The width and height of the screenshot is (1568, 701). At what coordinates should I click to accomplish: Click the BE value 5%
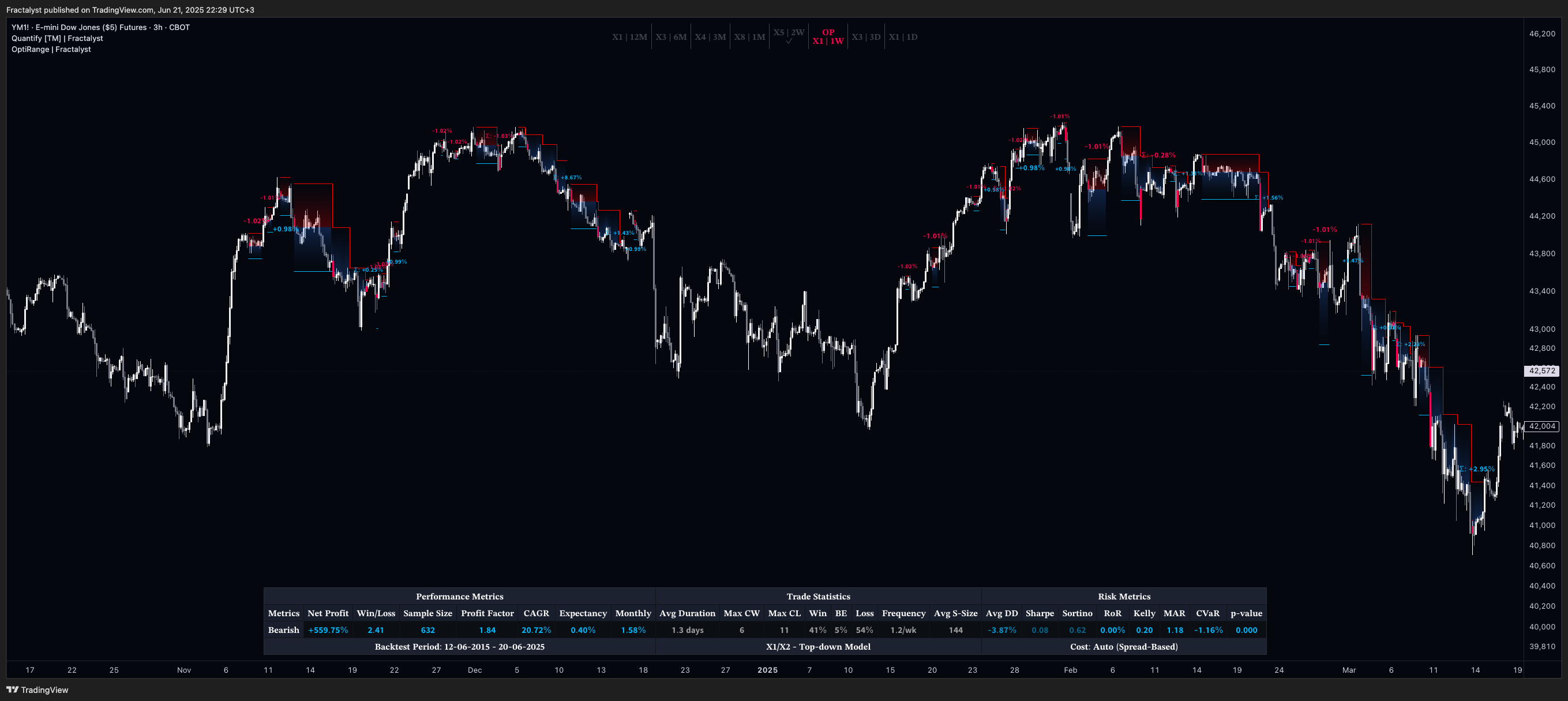pos(841,630)
